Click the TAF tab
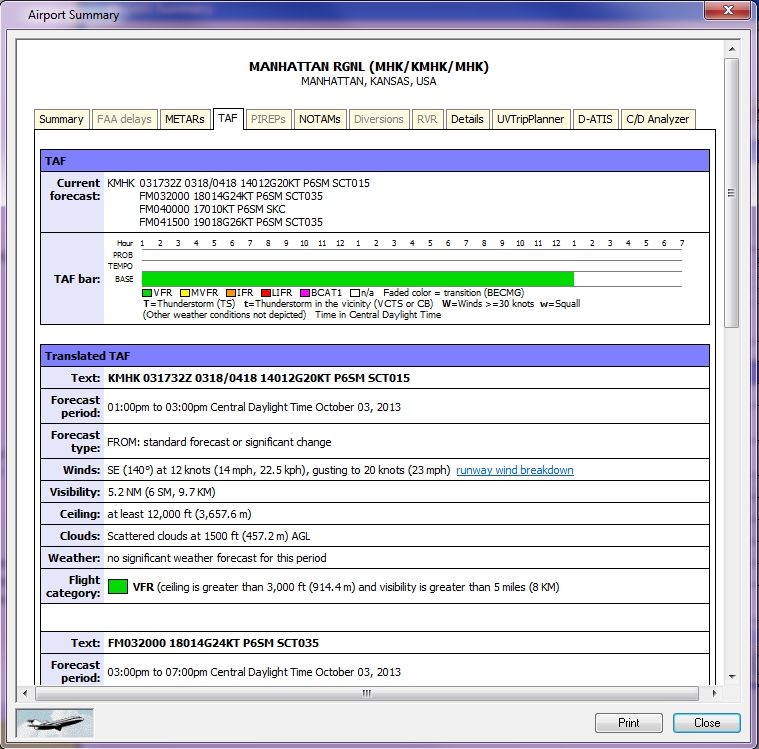Viewport: 759px width, 749px height. 228,118
